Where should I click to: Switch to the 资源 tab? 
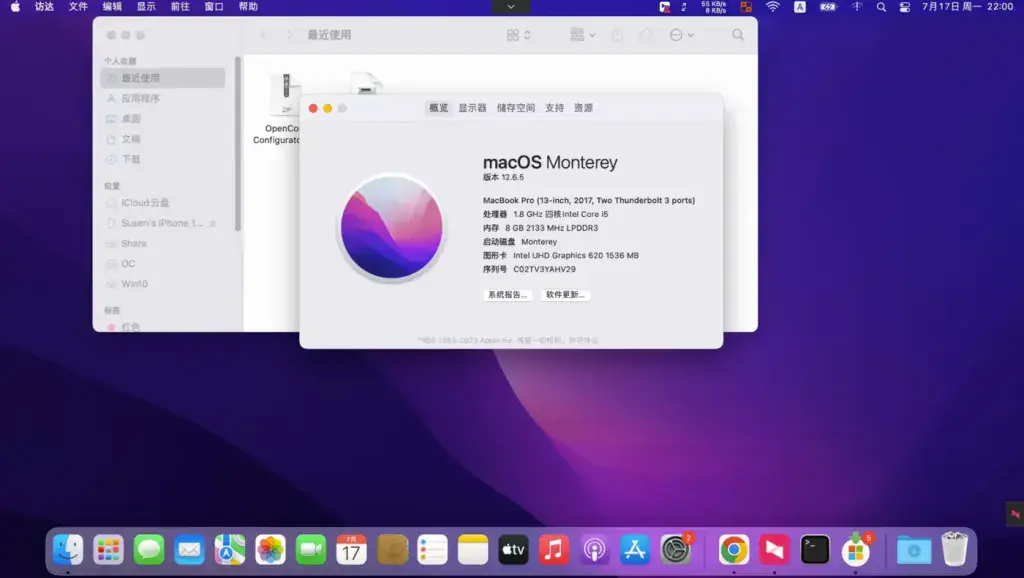[583, 108]
